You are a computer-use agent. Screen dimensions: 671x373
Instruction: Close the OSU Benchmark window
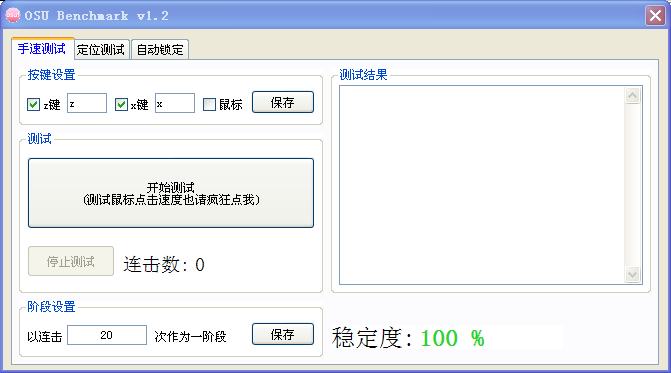(x=655, y=16)
